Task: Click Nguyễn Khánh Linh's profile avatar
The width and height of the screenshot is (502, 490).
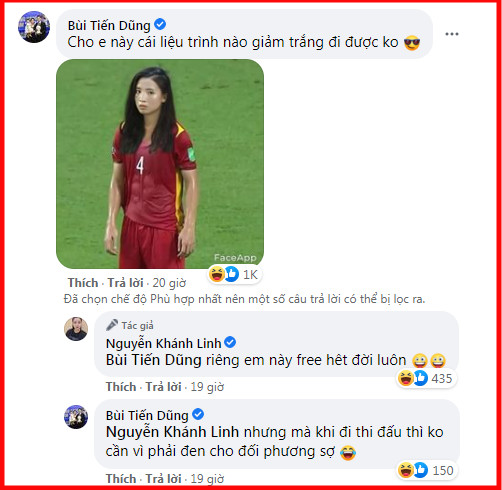Action: click(x=76, y=329)
